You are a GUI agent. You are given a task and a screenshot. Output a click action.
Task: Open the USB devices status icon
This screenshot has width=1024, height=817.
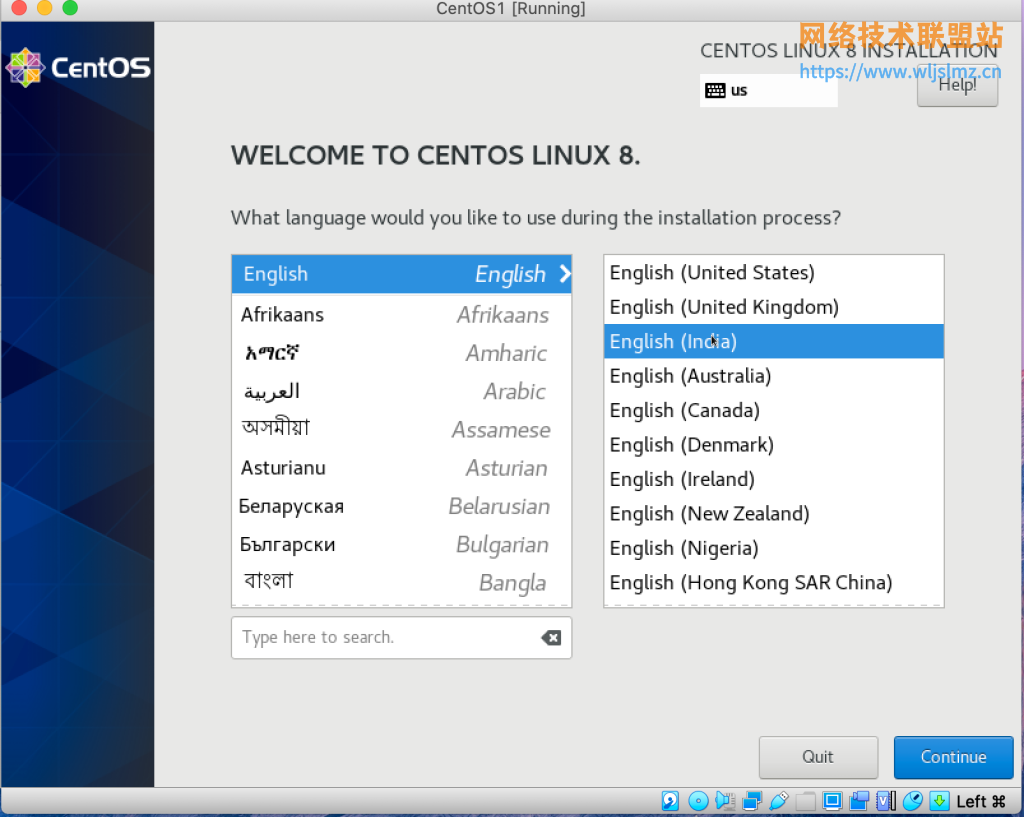click(x=779, y=800)
